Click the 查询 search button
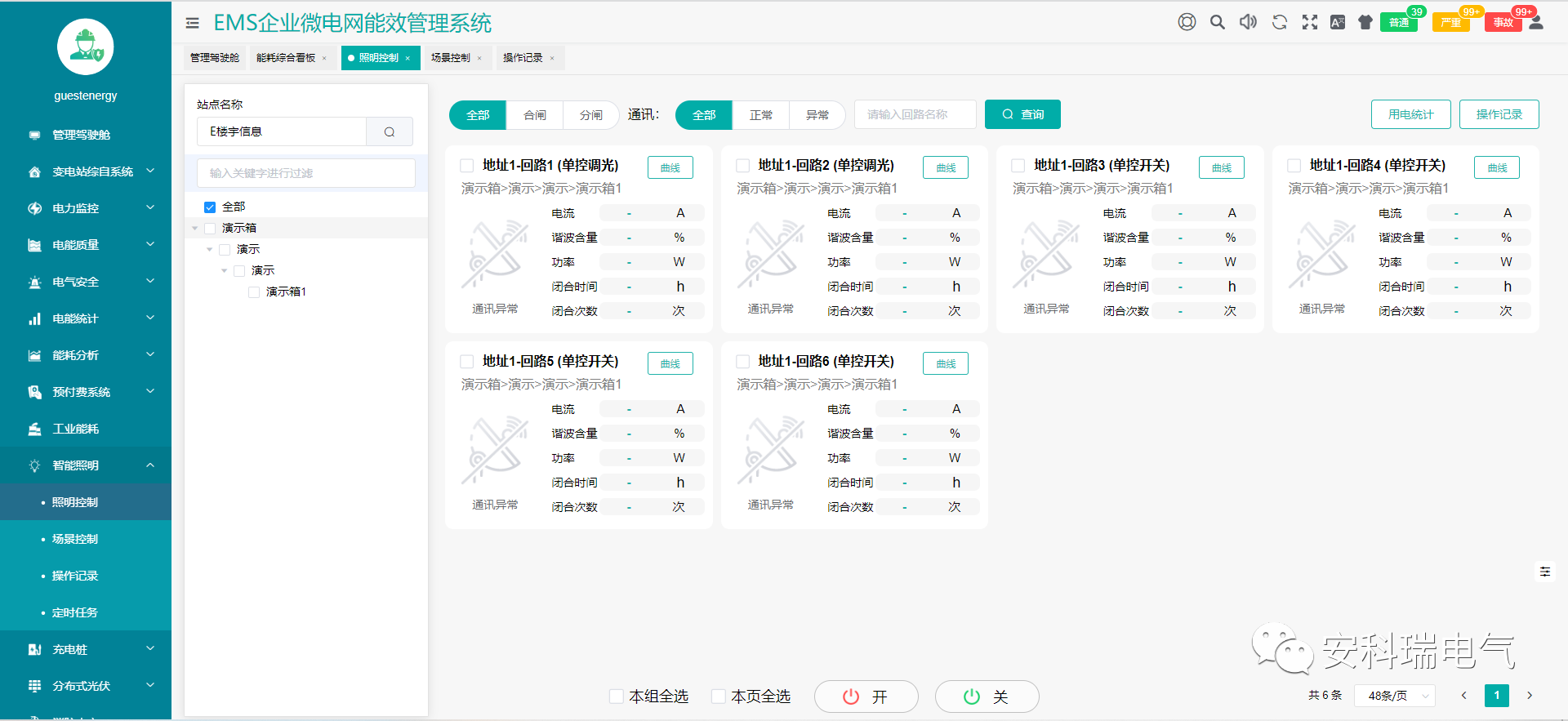The image size is (1568, 721). (x=1022, y=114)
